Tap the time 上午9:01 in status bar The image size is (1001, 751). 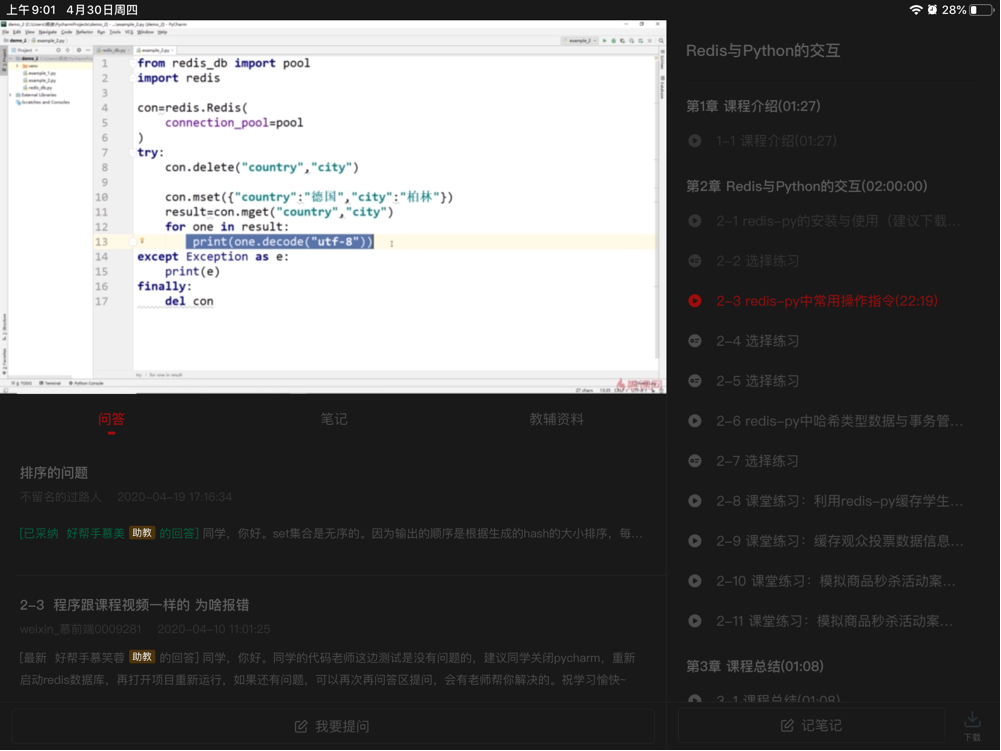(31, 10)
